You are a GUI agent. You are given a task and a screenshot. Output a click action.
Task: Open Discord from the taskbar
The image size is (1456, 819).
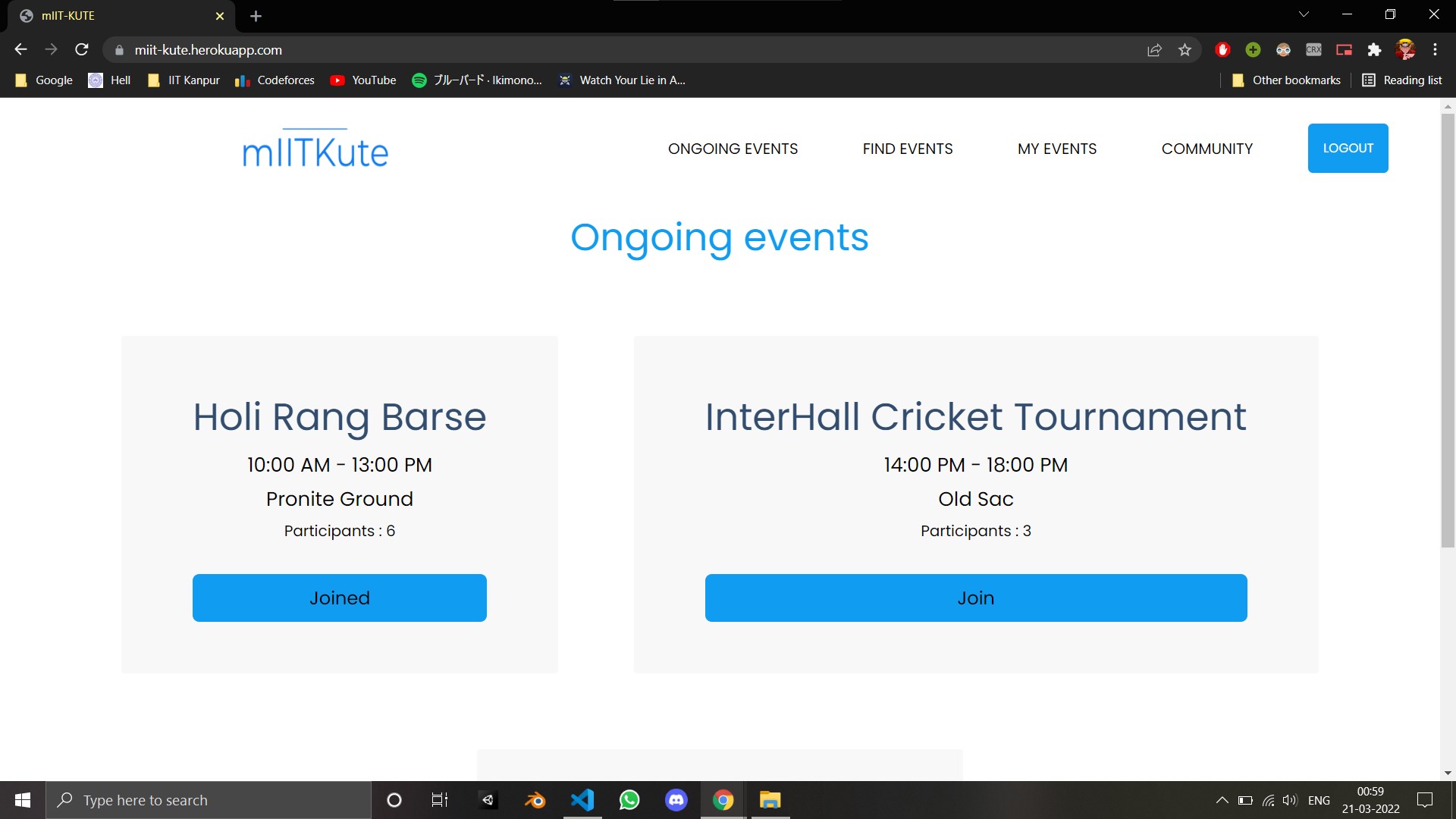pyautogui.click(x=676, y=800)
